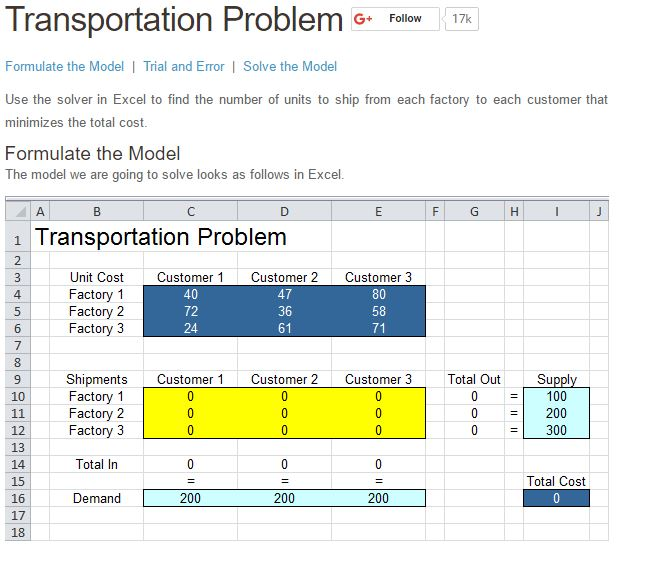The height and width of the screenshot is (578, 645).
Task: Click the unit cost cell showing 47
Action: point(284,295)
